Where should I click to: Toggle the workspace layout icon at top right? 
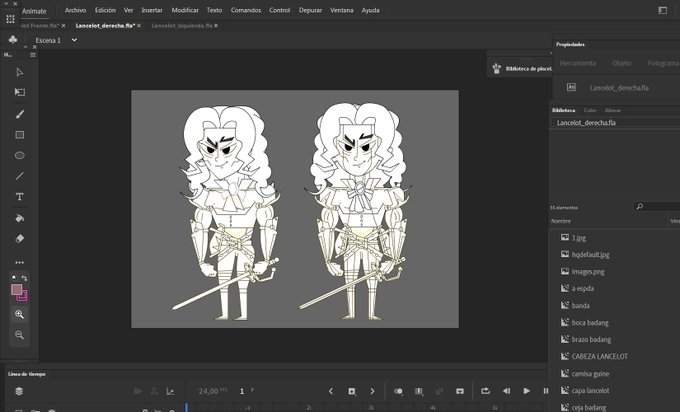pos(663,10)
